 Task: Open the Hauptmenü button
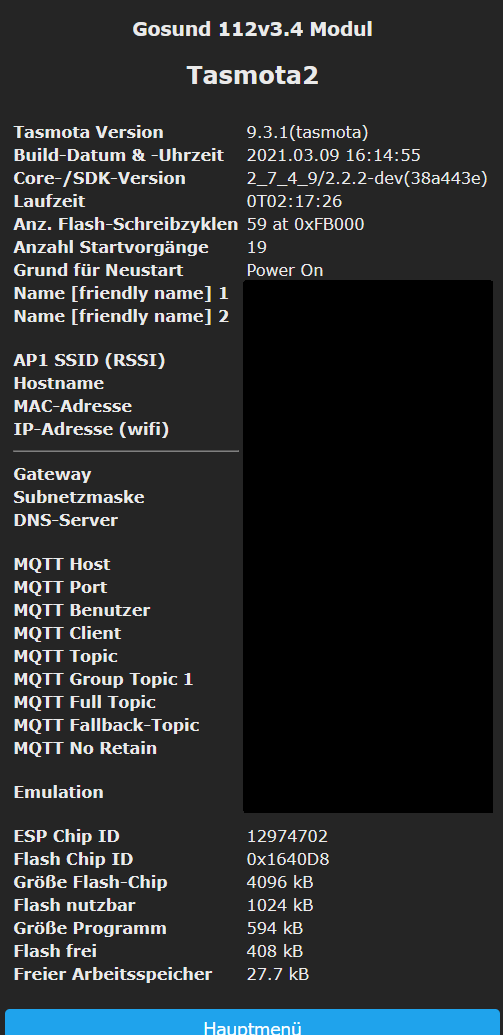click(252, 1023)
